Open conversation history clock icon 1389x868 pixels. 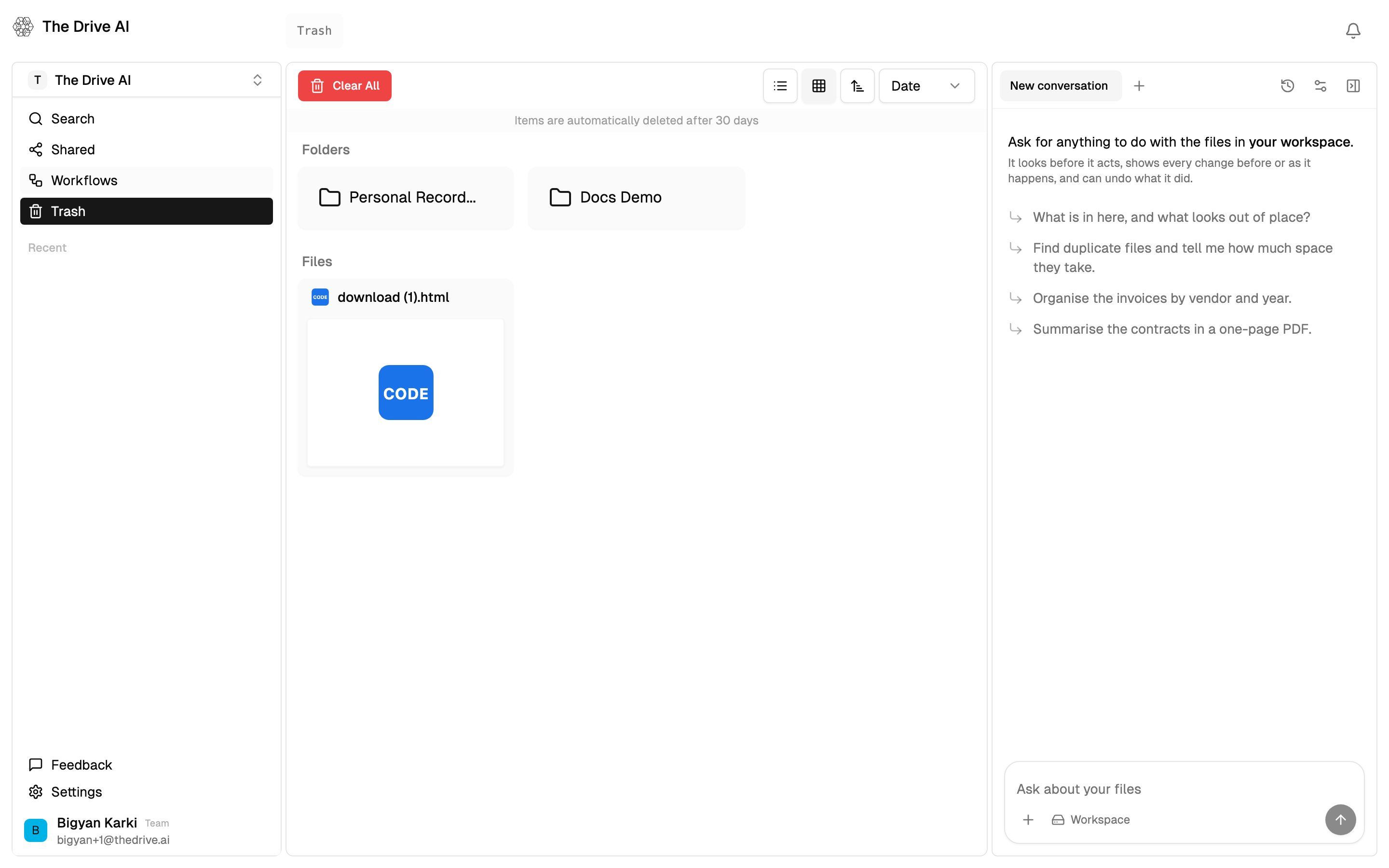click(x=1287, y=85)
